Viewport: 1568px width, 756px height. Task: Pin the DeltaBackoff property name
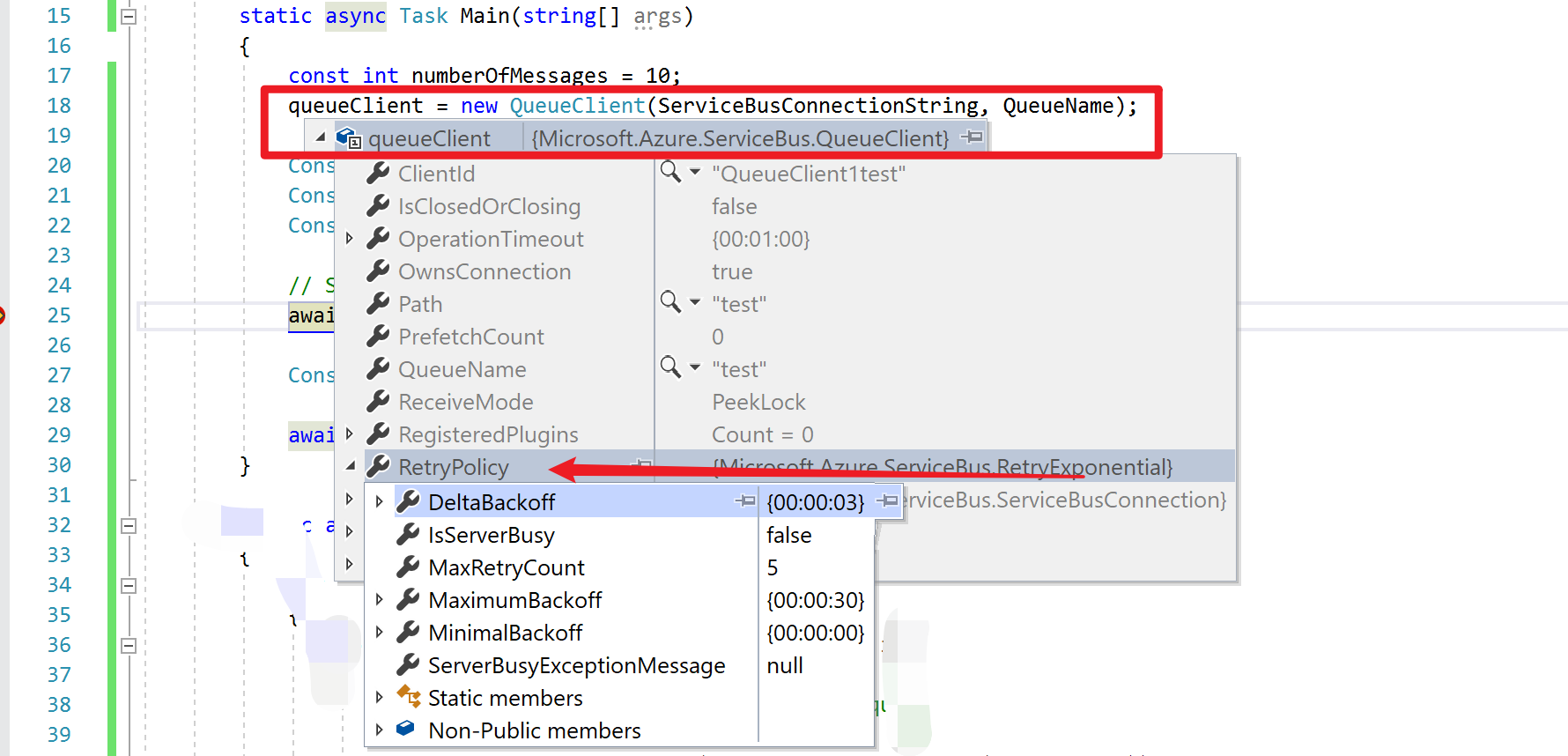pos(745,501)
